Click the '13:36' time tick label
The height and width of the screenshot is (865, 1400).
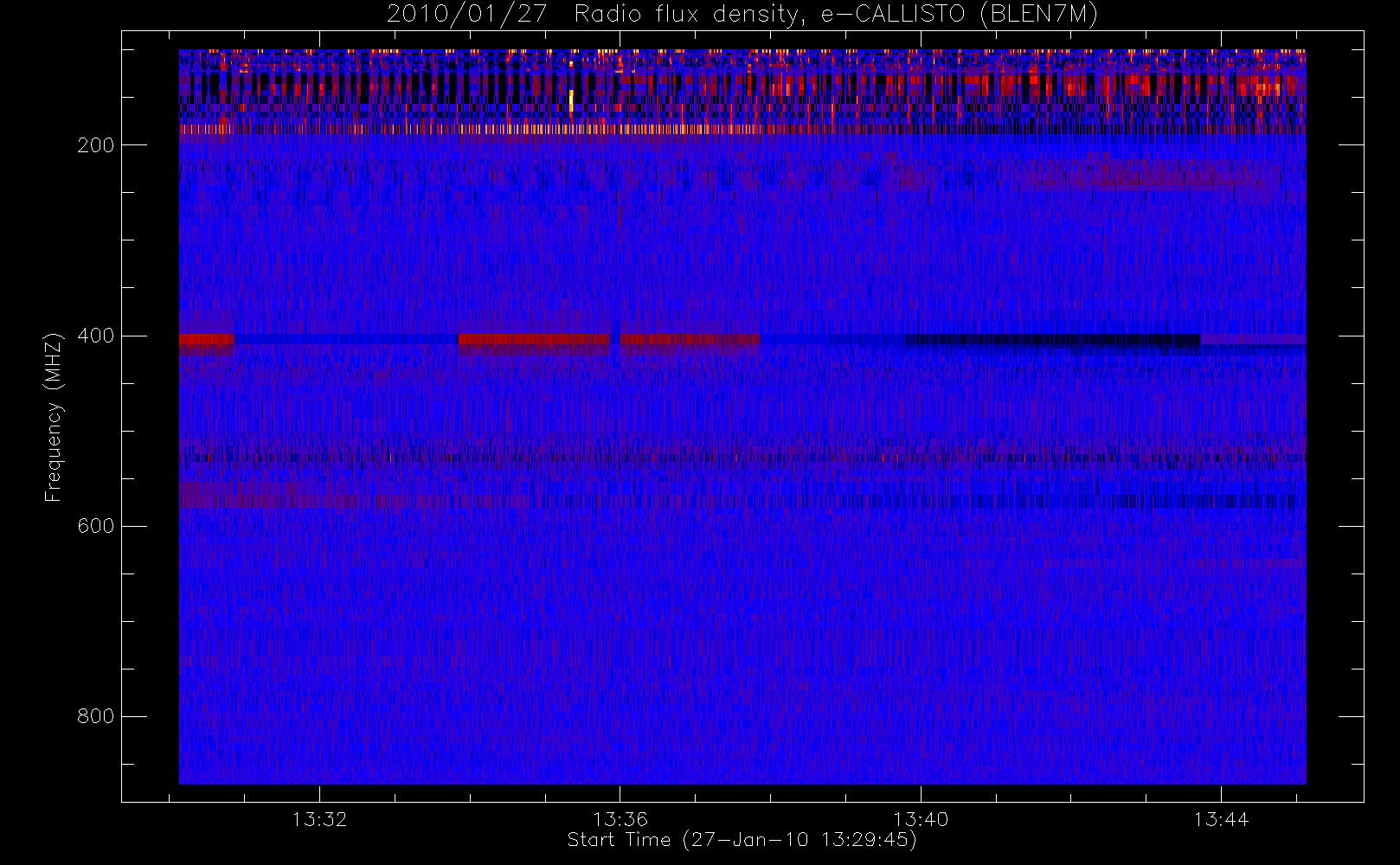(620, 819)
